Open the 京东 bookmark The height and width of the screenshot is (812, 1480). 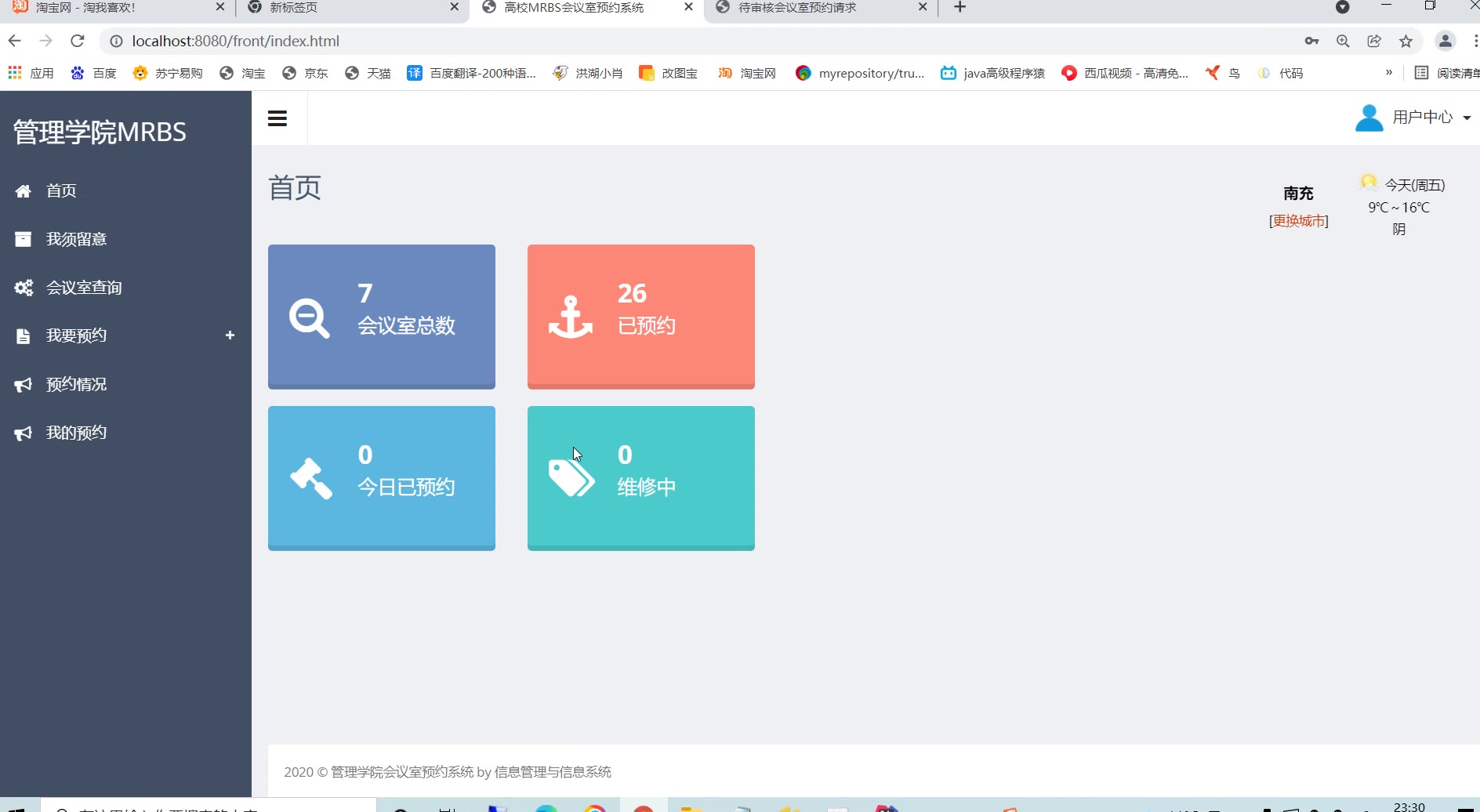click(305, 73)
